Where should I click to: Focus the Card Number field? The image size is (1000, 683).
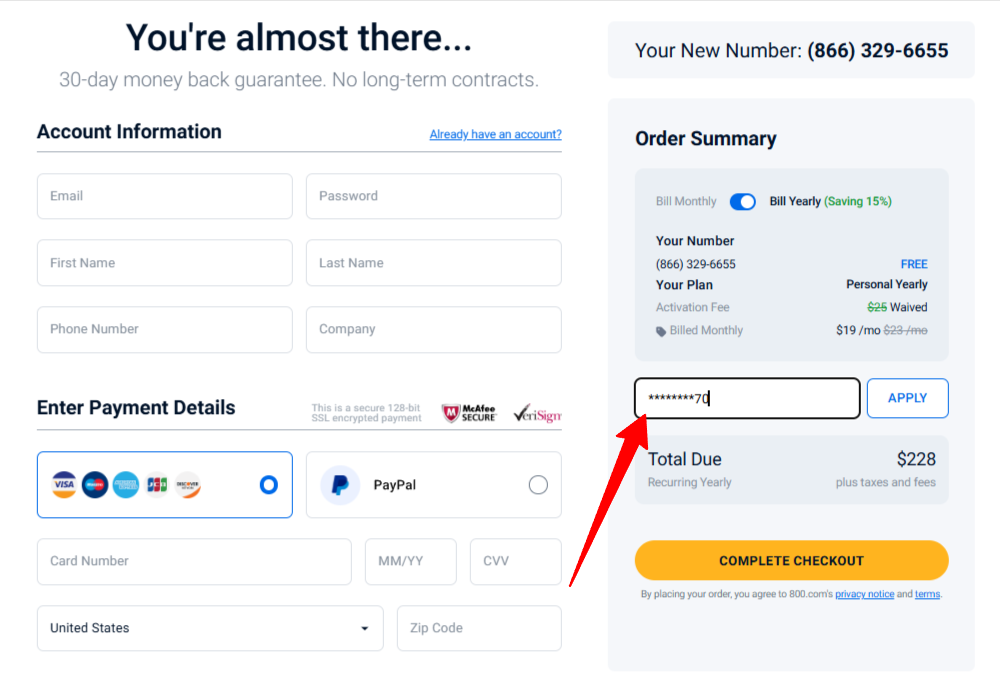click(x=195, y=561)
